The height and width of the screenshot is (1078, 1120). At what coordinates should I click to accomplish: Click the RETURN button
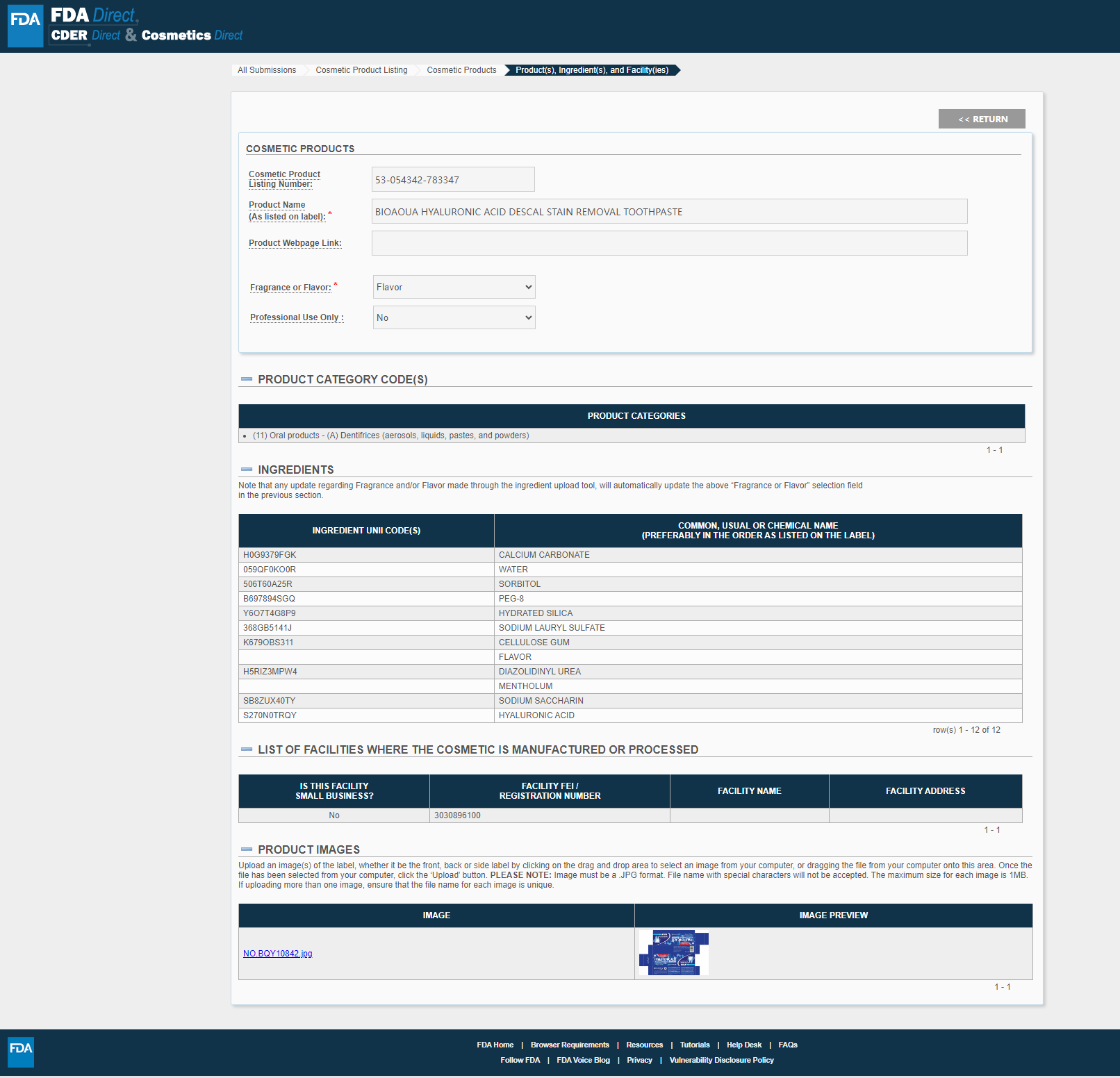(x=982, y=119)
